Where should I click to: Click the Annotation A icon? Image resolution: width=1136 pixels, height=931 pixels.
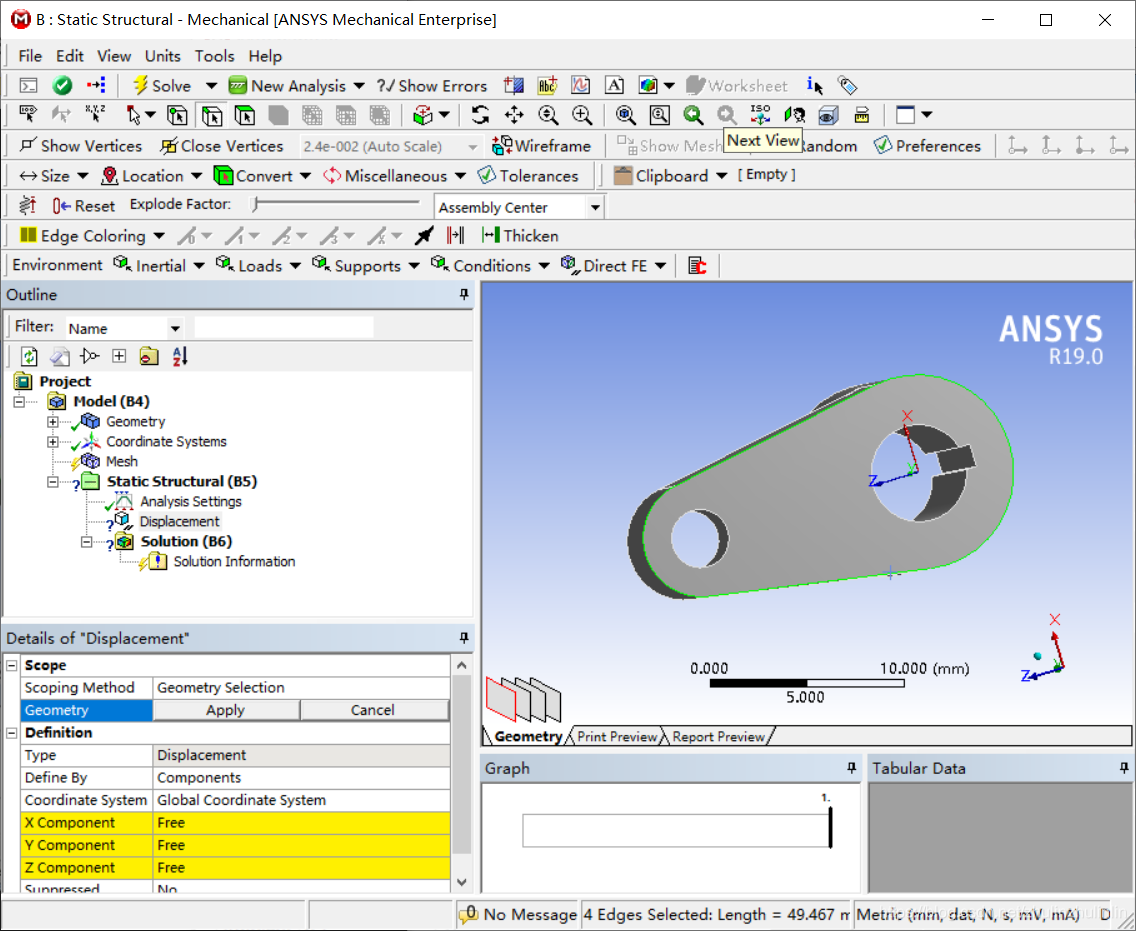614,85
